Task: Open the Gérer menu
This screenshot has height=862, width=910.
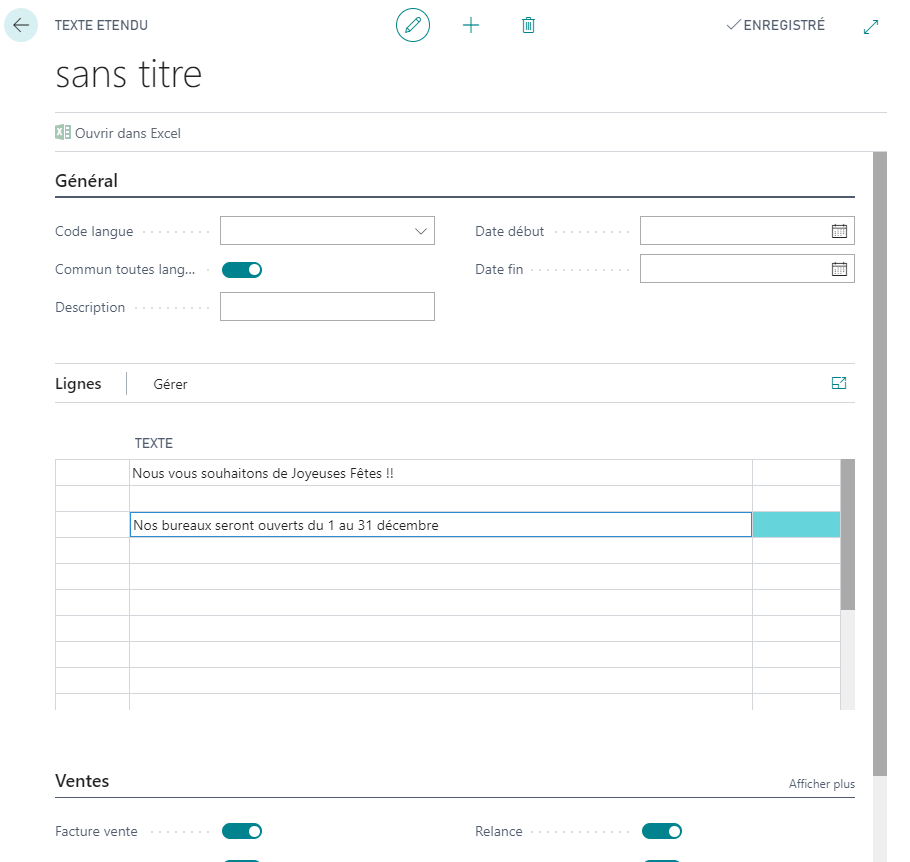Action: [170, 384]
